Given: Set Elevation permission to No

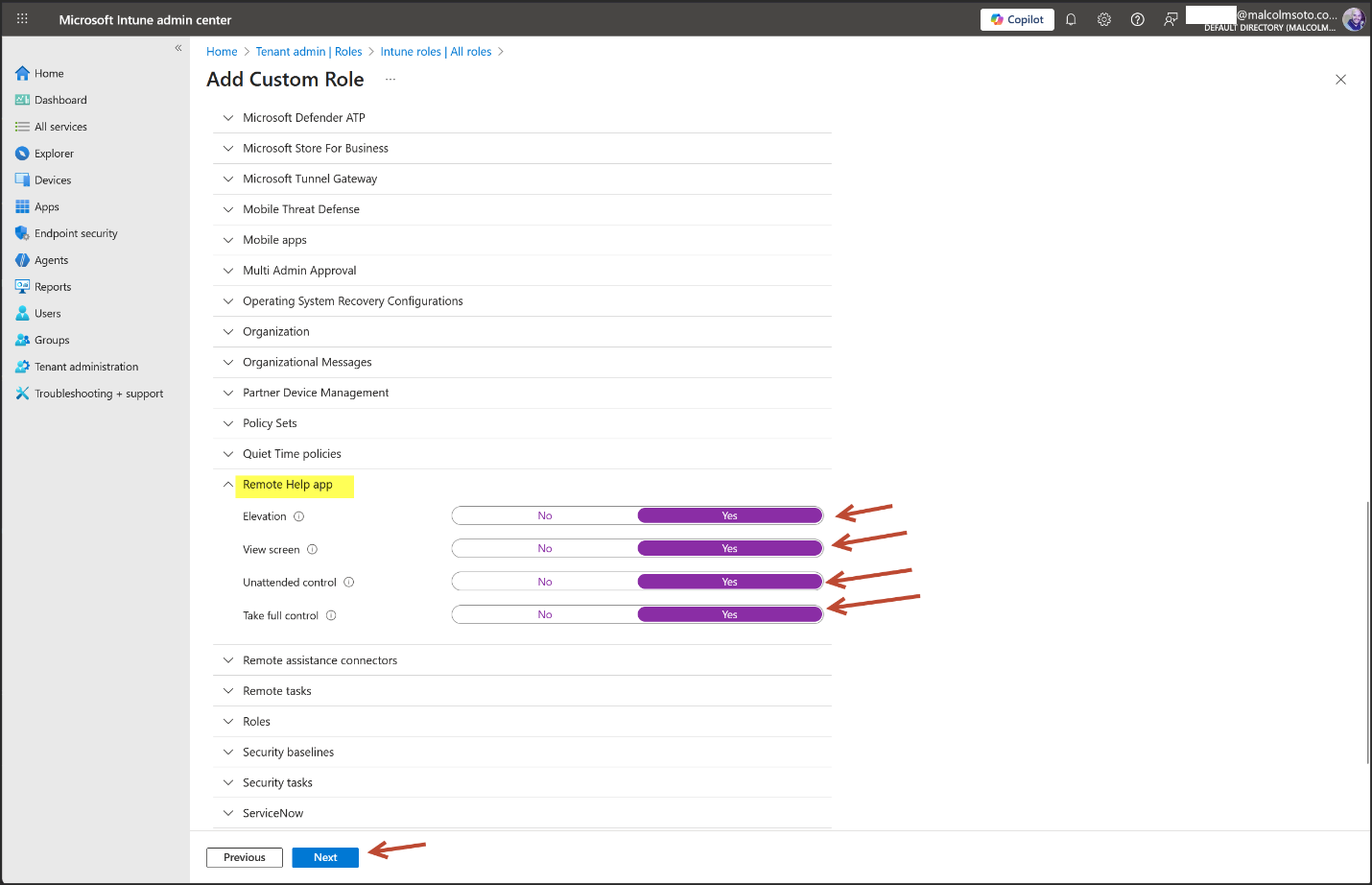Looking at the screenshot, I should pos(545,516).
